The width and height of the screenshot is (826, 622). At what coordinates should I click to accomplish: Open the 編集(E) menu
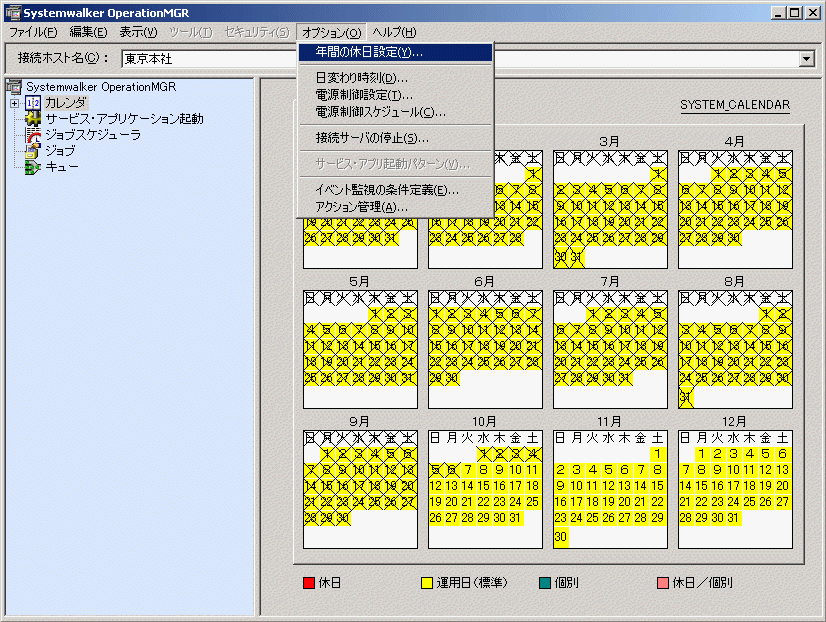click(x=88, y=32)
